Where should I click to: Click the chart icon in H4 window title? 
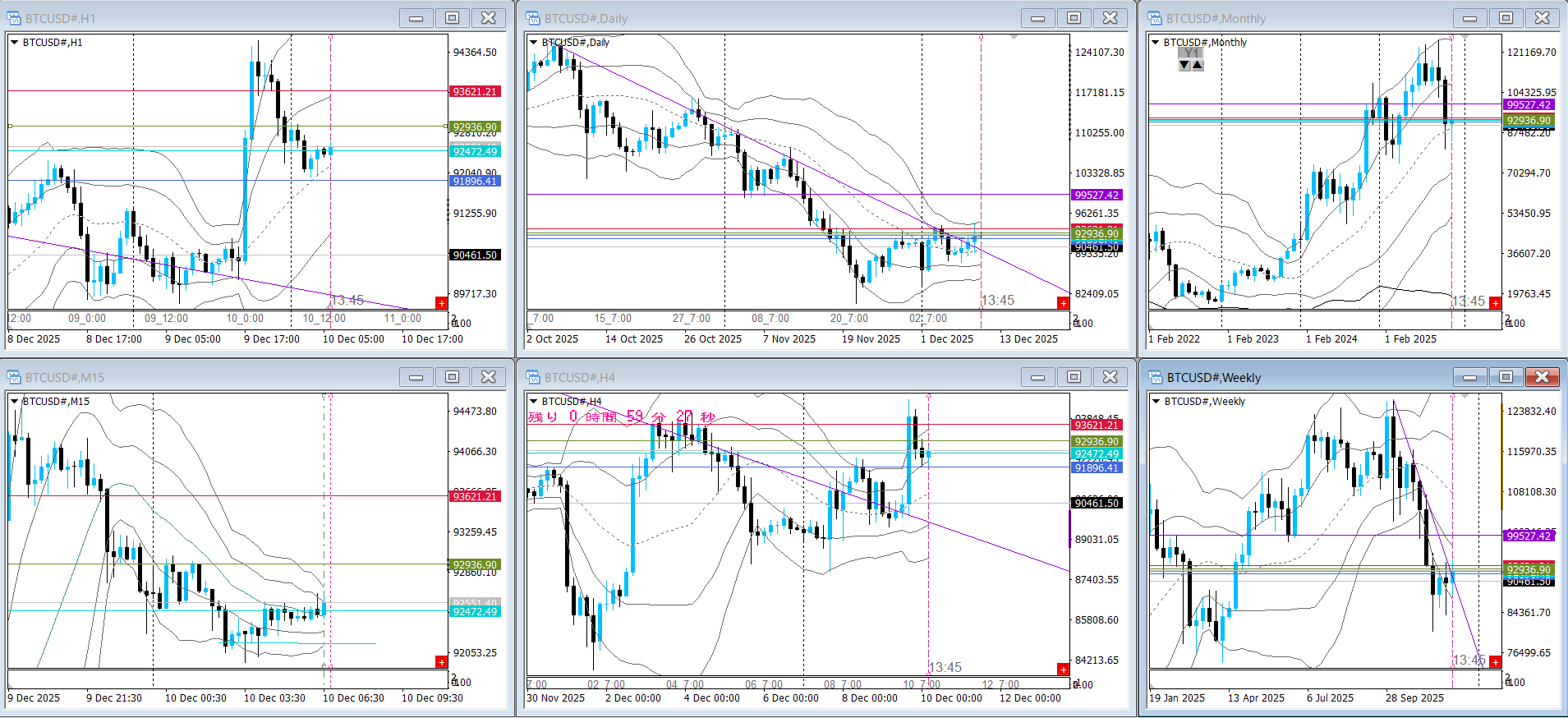[533, 377]
